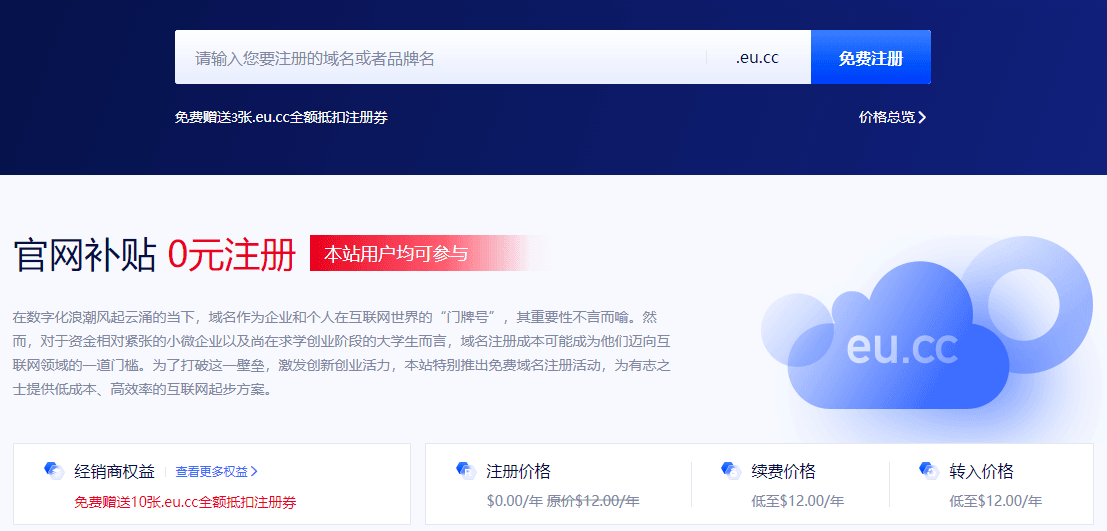Screen dimensions: 1107x531
Task: Click 低至$12.00/年 under 转入价格
Action: coord(995,501)
